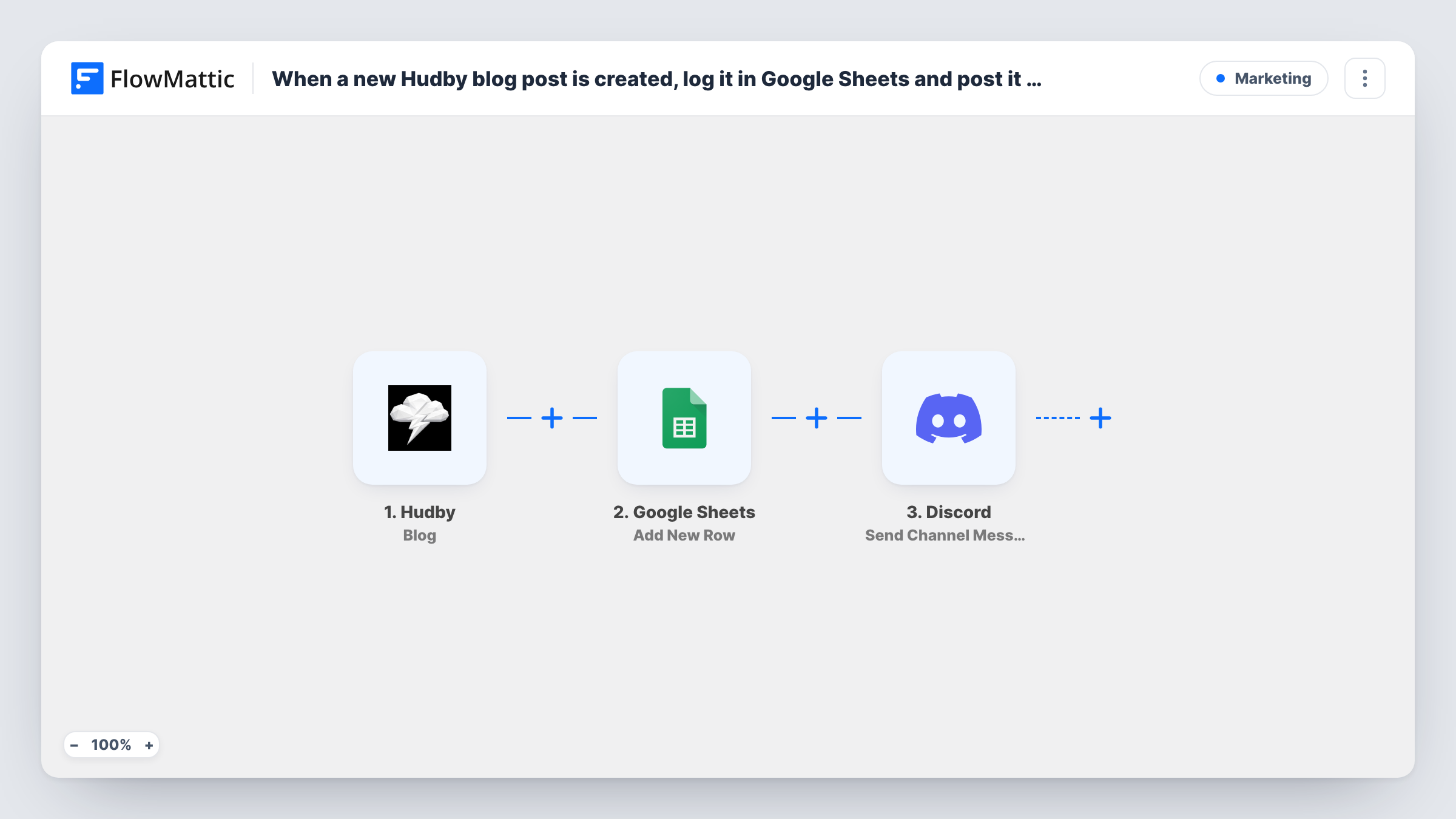Click the 100% zoom level value
Image resolution: width=1456 pixels, height=819 pixels.
(111, 745)
